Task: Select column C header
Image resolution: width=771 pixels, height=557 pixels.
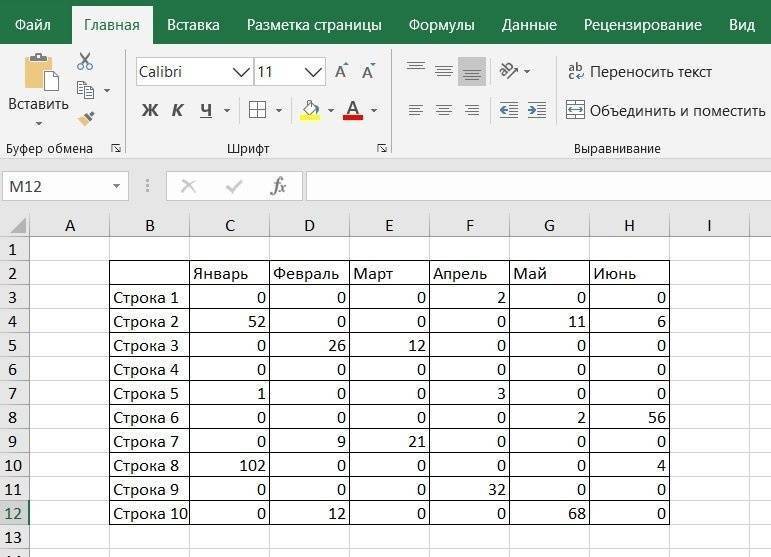Action: click(230, 226)
